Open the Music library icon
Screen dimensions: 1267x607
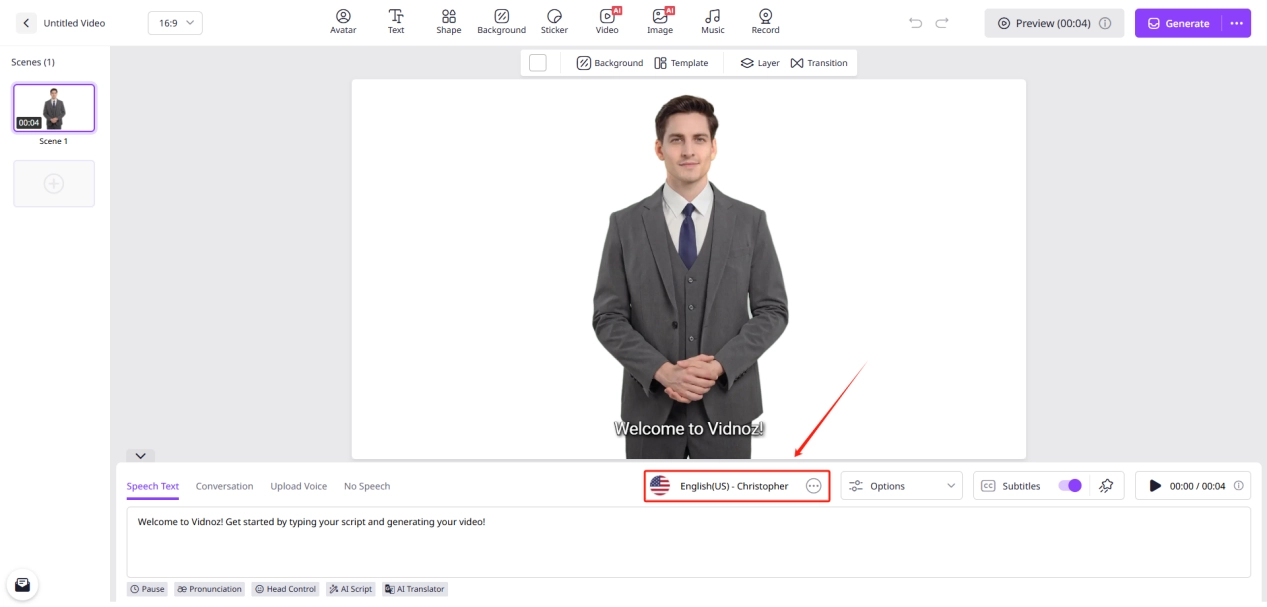pyautogui.click(x=712, y=21)
